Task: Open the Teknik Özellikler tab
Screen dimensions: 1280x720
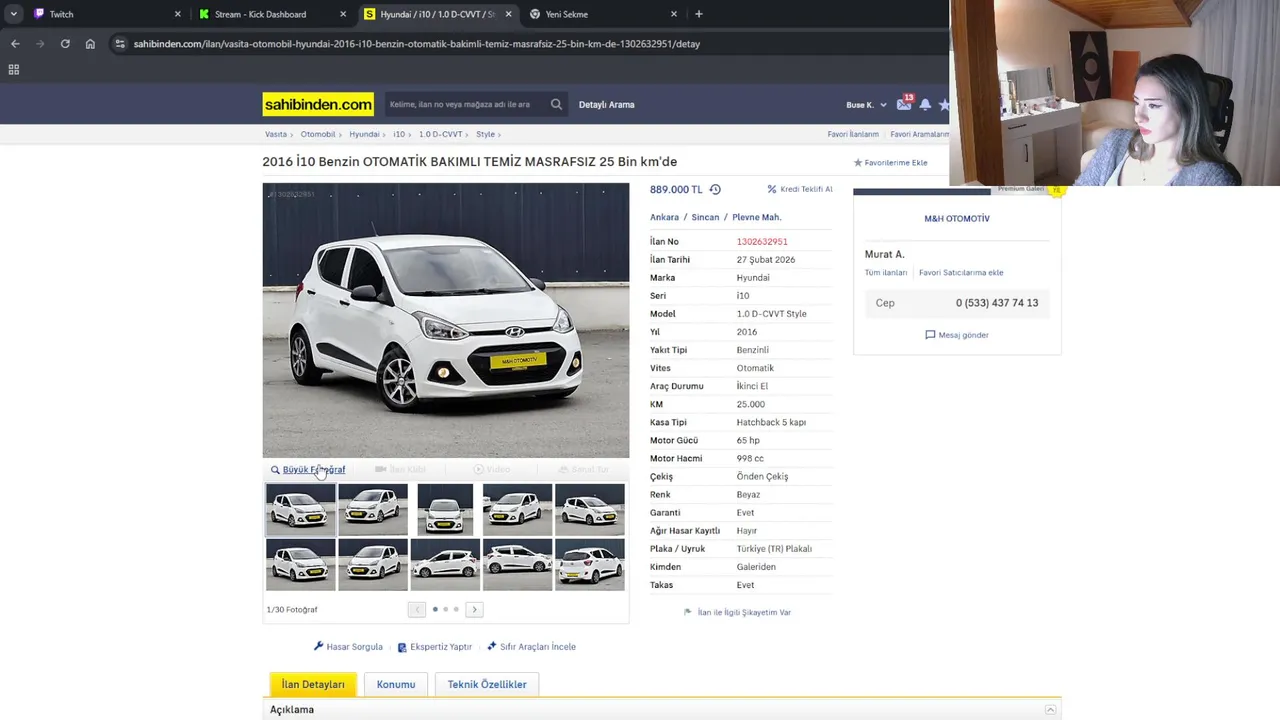Action: [x=487, y=684]
